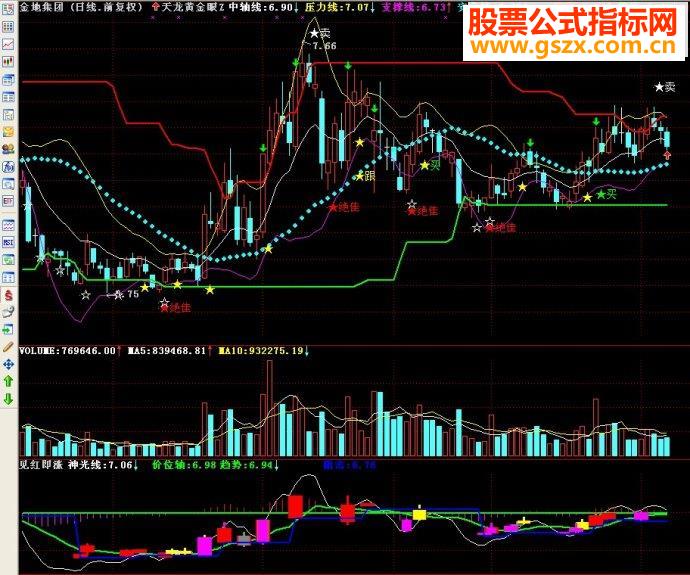The height and width of the screenshot is (575, 690).
Task: Click the window search icon
Action: (x=8, y=184)
